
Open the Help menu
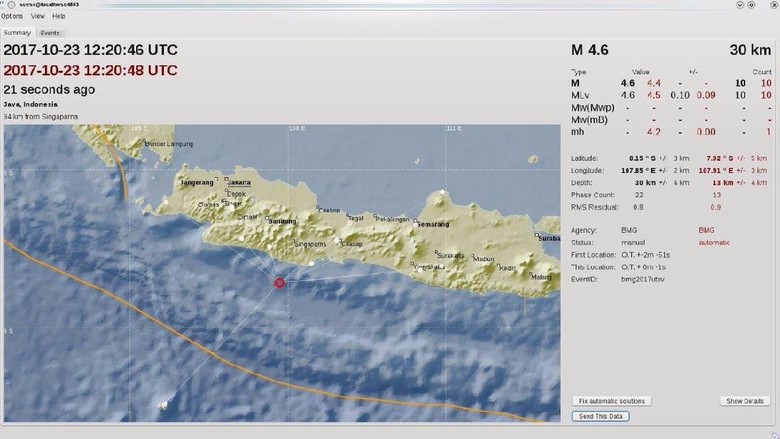[59, 16]
